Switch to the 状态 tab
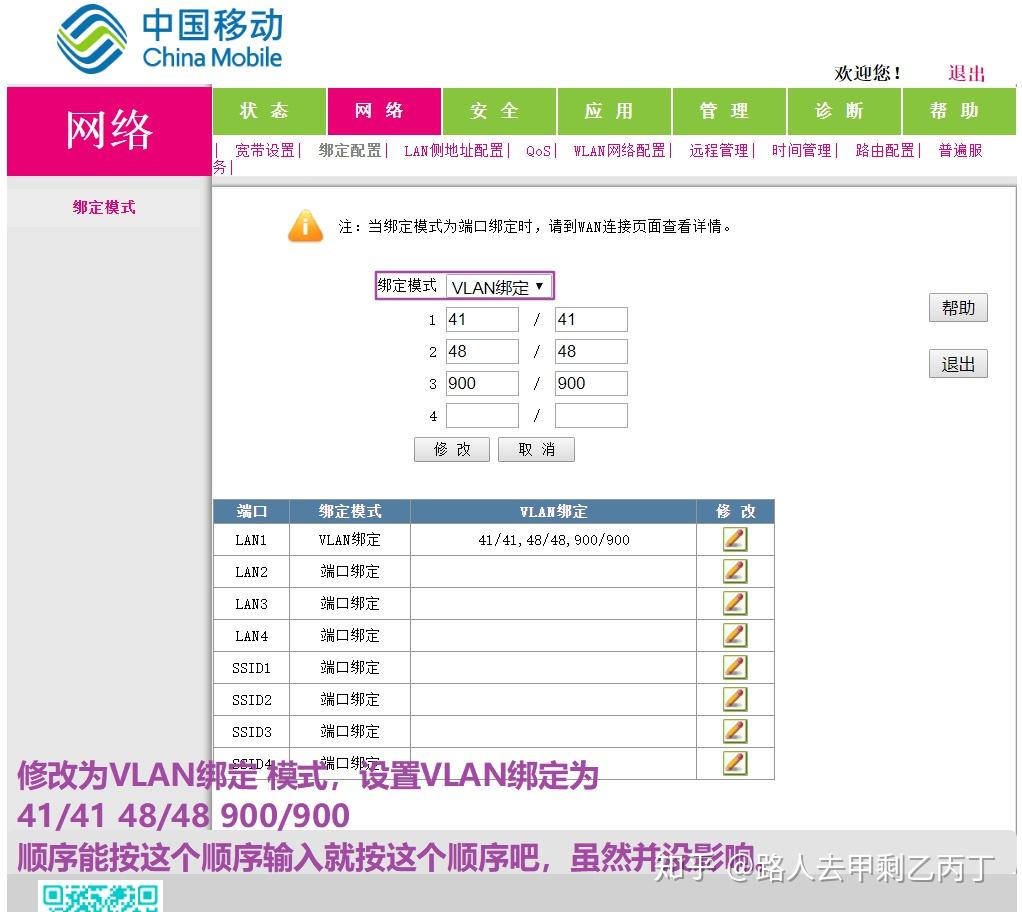The width and height of the screenshot is (1022, 912). (268, 111)
